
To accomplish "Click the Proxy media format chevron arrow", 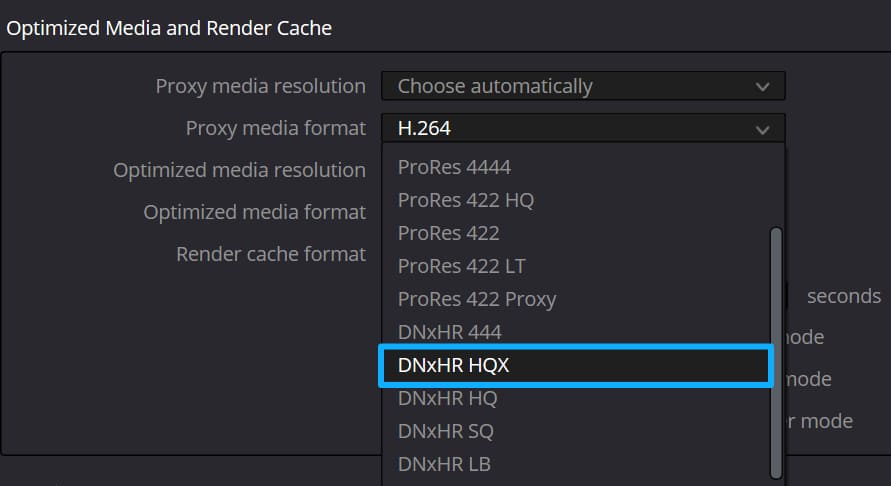I will click(763, 130).
